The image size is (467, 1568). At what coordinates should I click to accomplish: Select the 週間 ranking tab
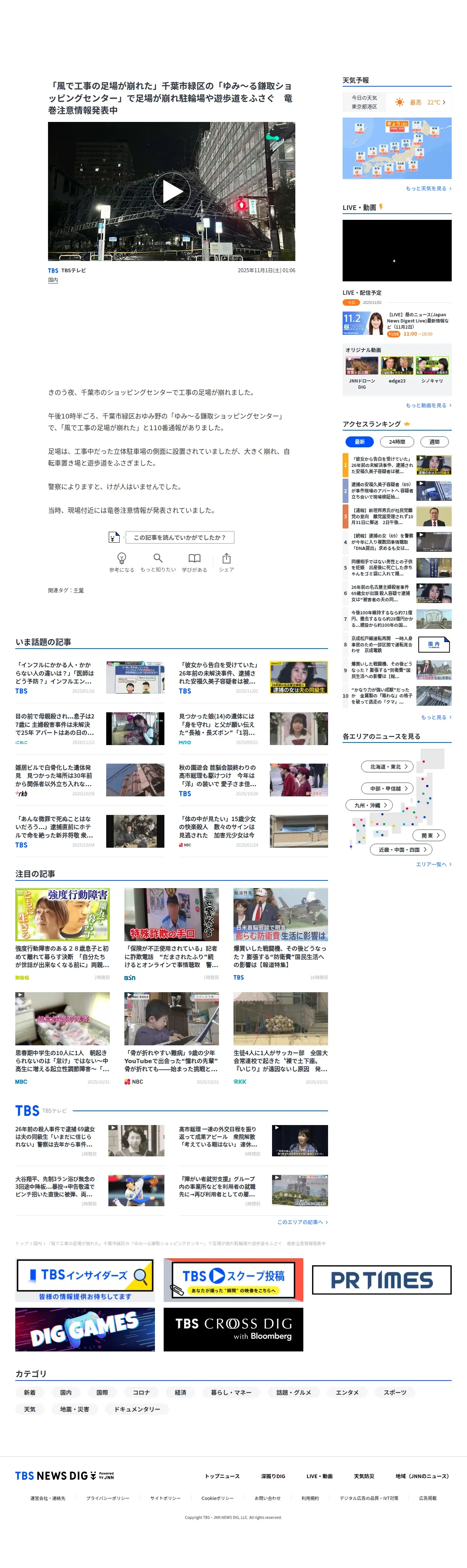(434, 442)
